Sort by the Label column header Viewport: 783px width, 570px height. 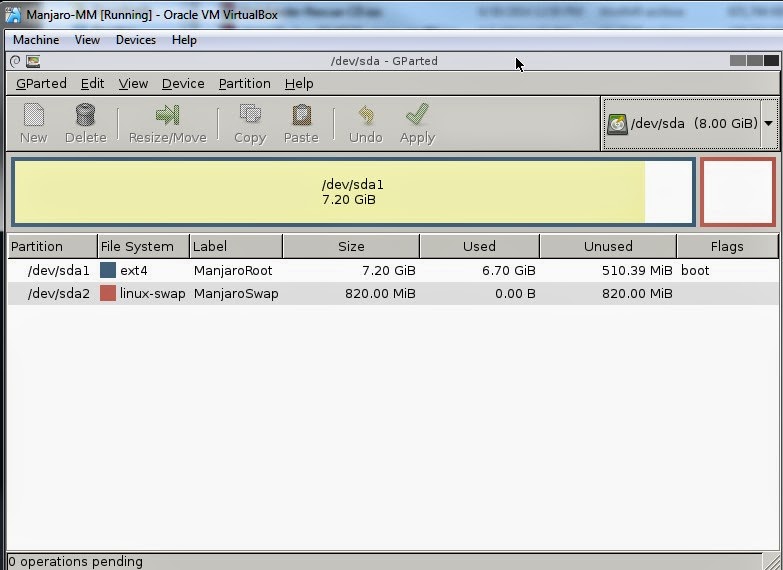click(x=236, y=246)
